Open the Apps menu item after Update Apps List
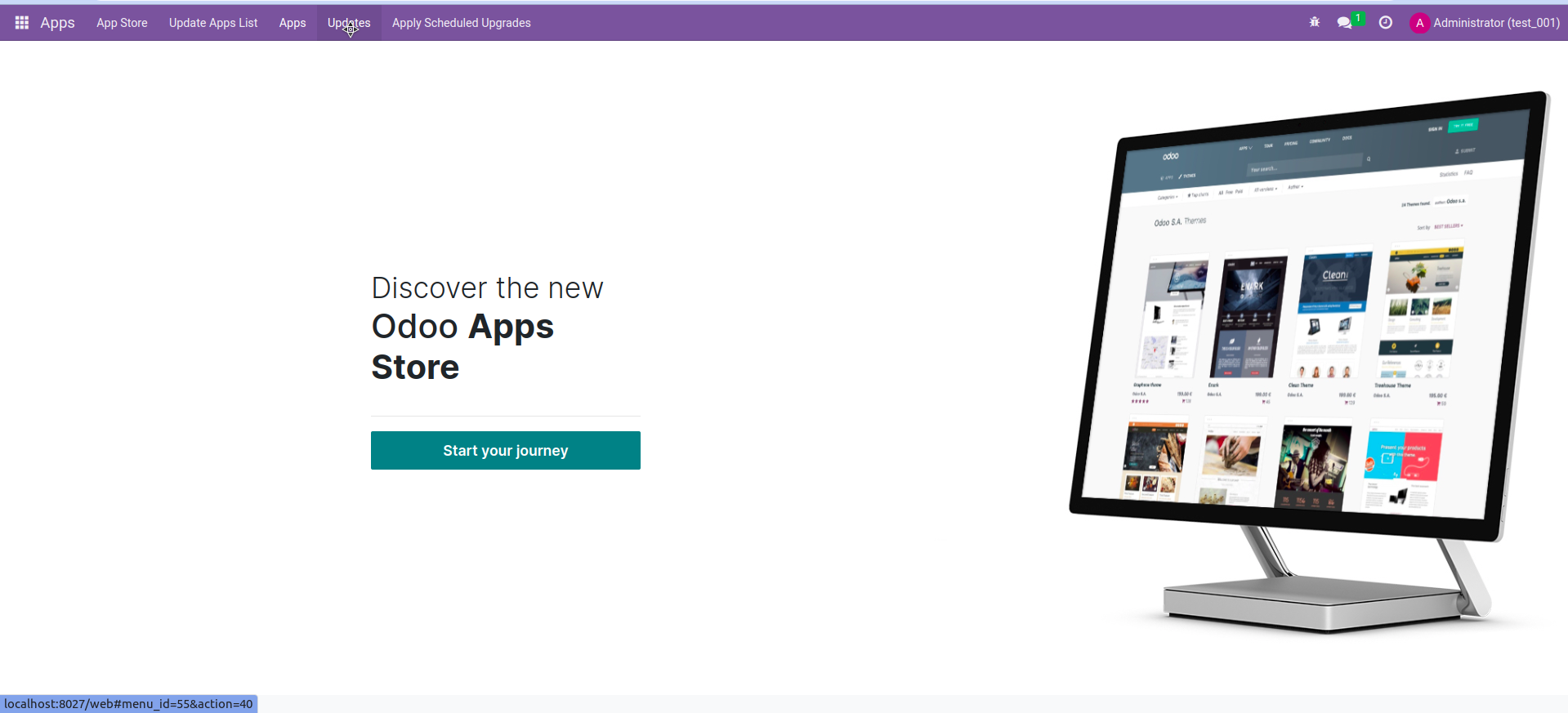The height and width of the screenshot is (713, 1568). [293, 23]
